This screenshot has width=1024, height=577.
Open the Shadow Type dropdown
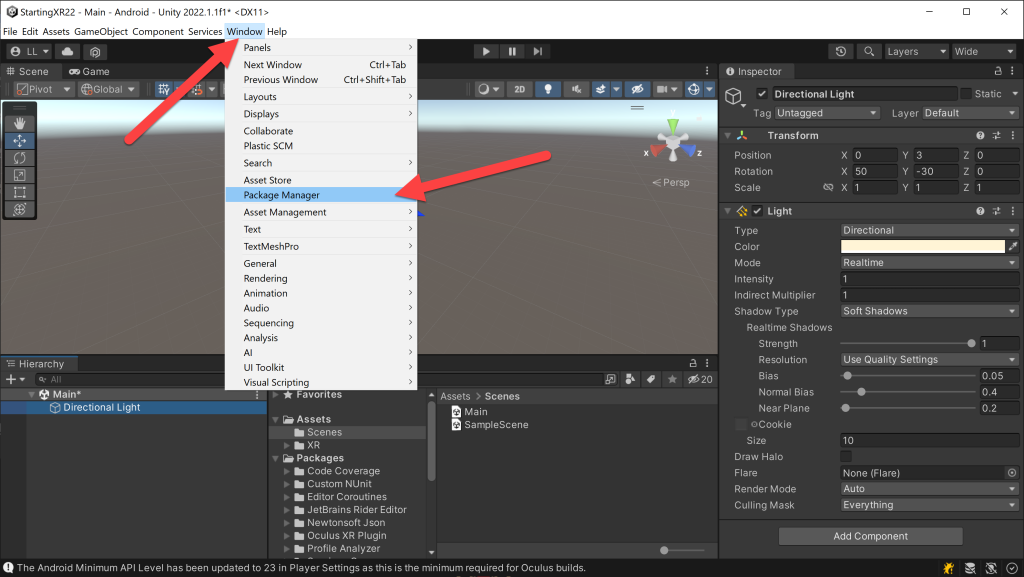click(929, 311)
